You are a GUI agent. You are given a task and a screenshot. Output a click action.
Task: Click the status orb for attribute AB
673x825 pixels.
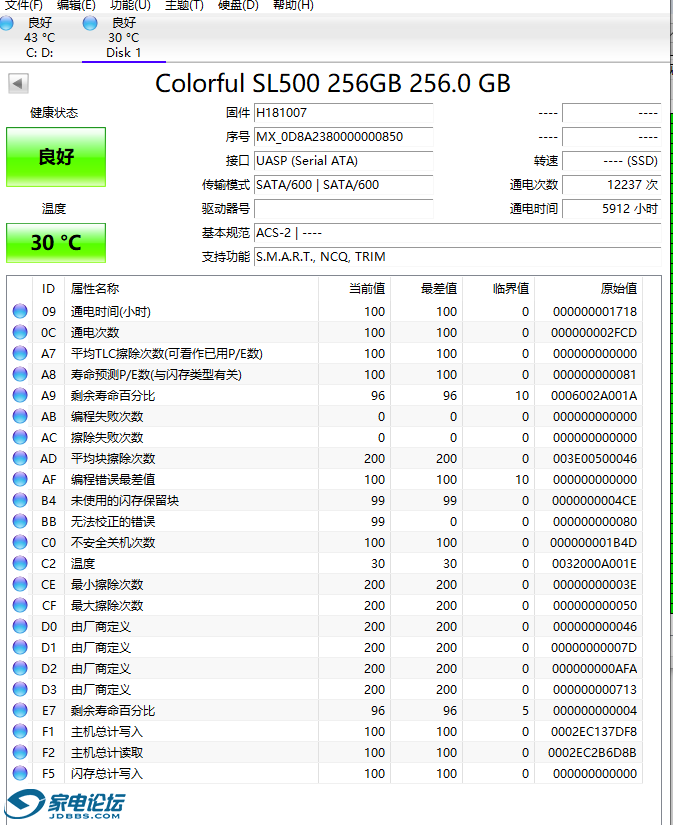[x=20, y=416]
